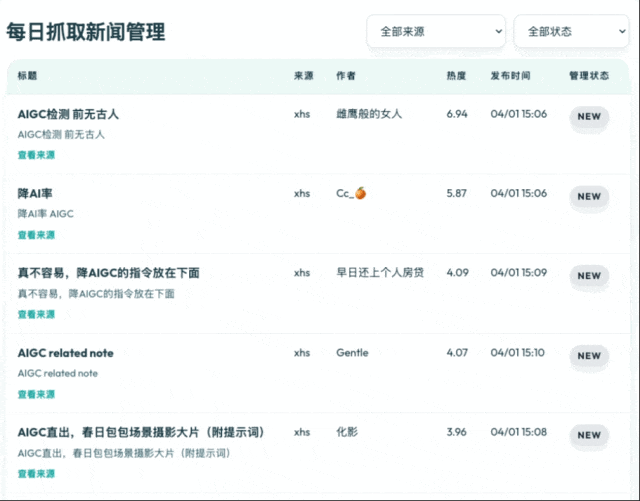This screenshot has height=501, width=640.
Task: Click author 化影
Action: [347, 432]
